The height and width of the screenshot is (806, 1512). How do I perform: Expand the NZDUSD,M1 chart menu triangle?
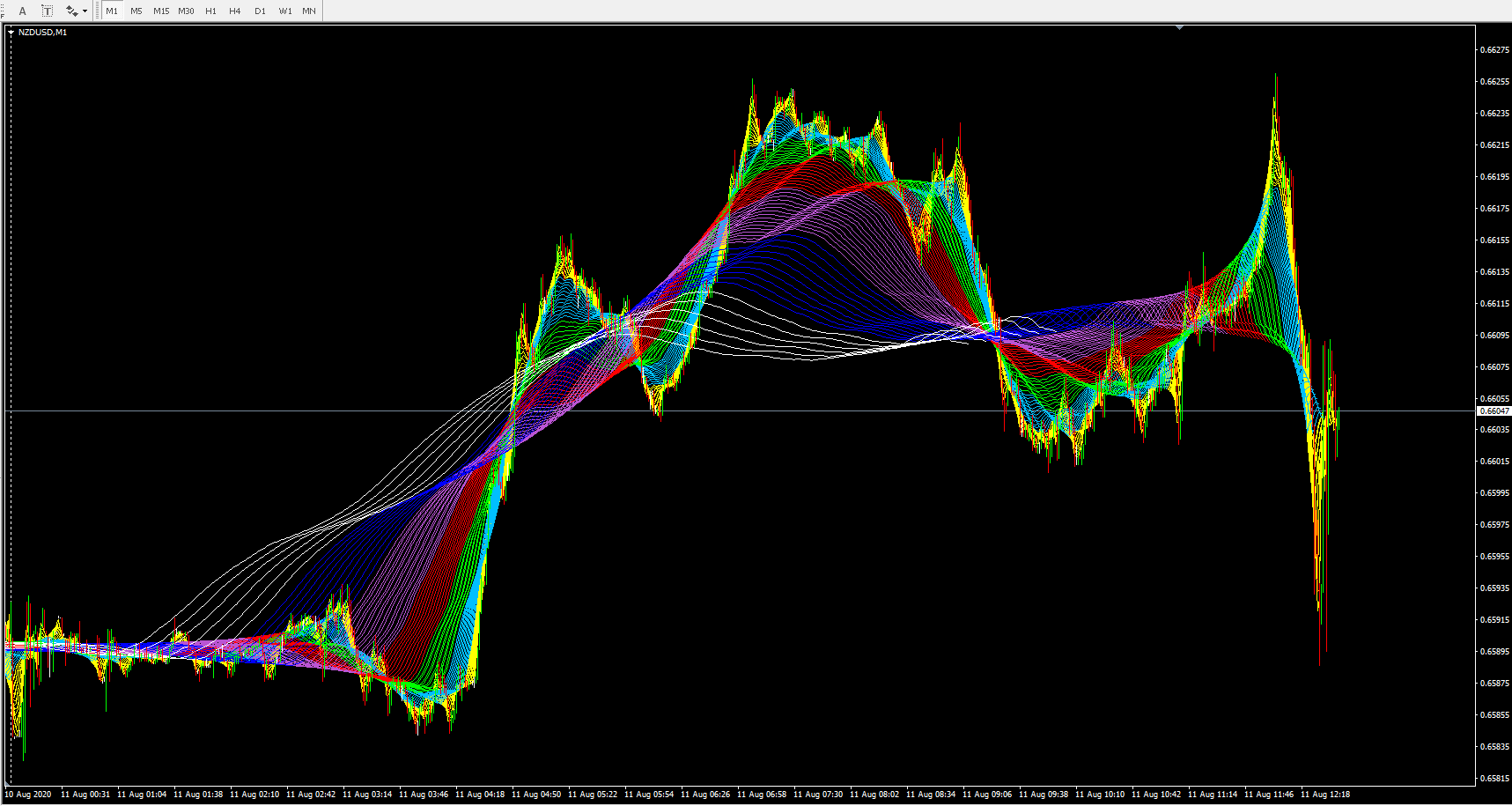click(x=11, y=33)
